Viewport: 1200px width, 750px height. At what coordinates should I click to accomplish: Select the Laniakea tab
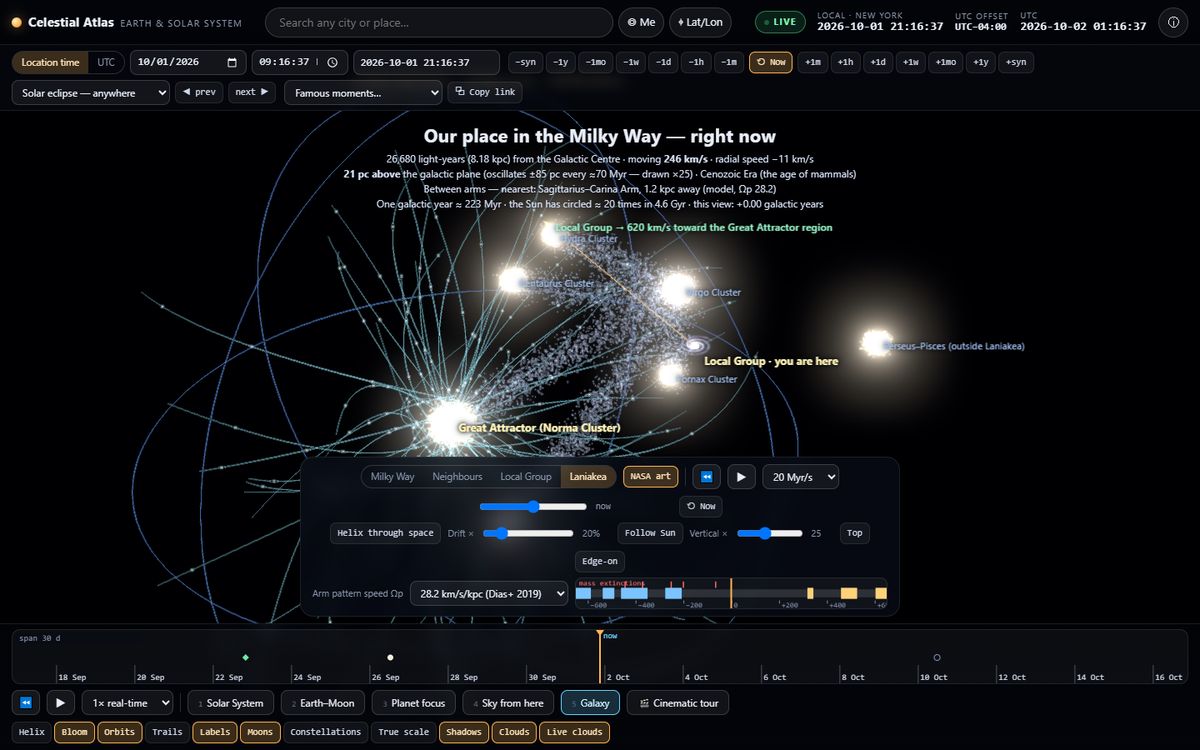click(588, 477)
